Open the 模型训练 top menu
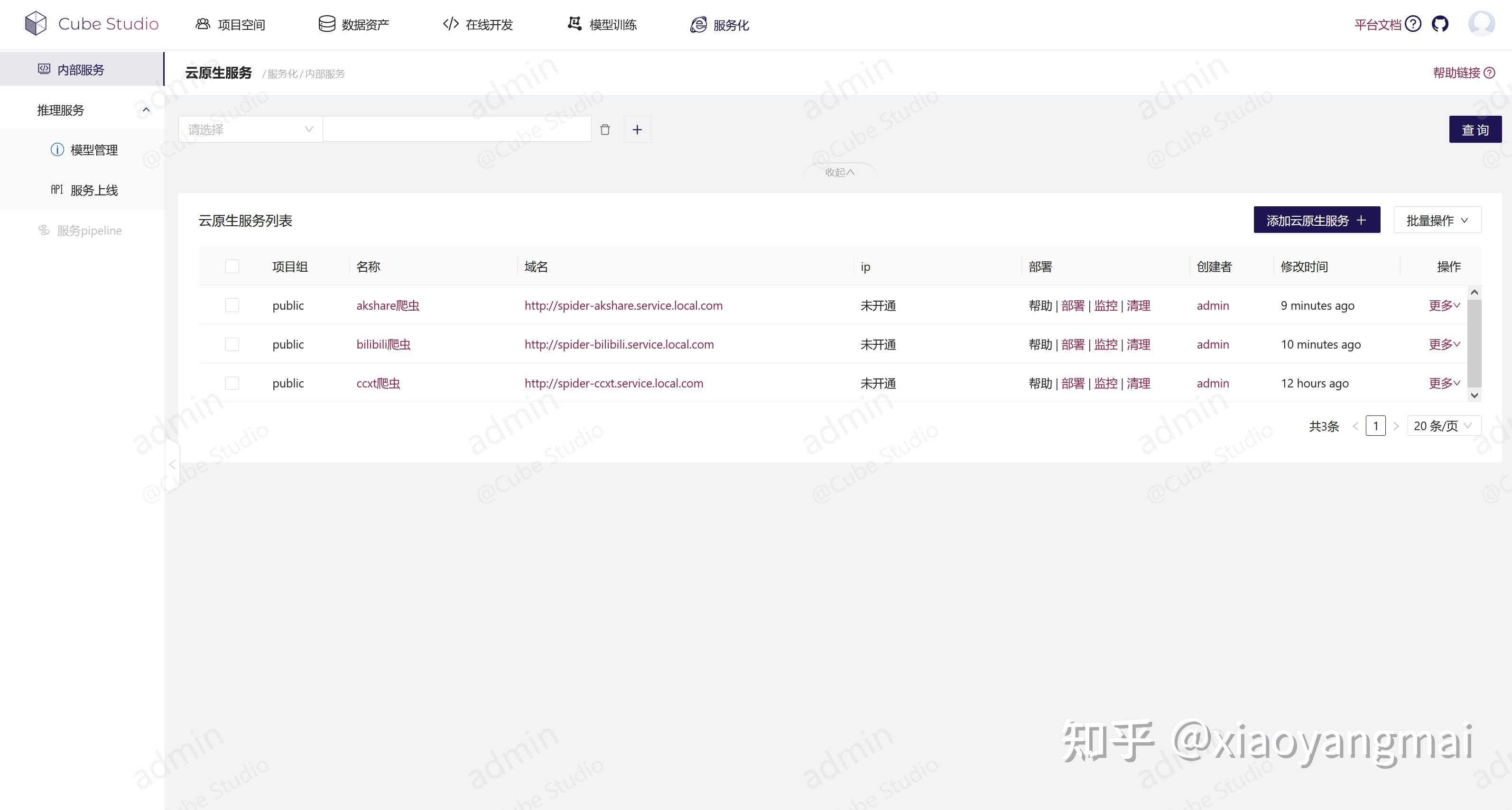 [603, 25]
